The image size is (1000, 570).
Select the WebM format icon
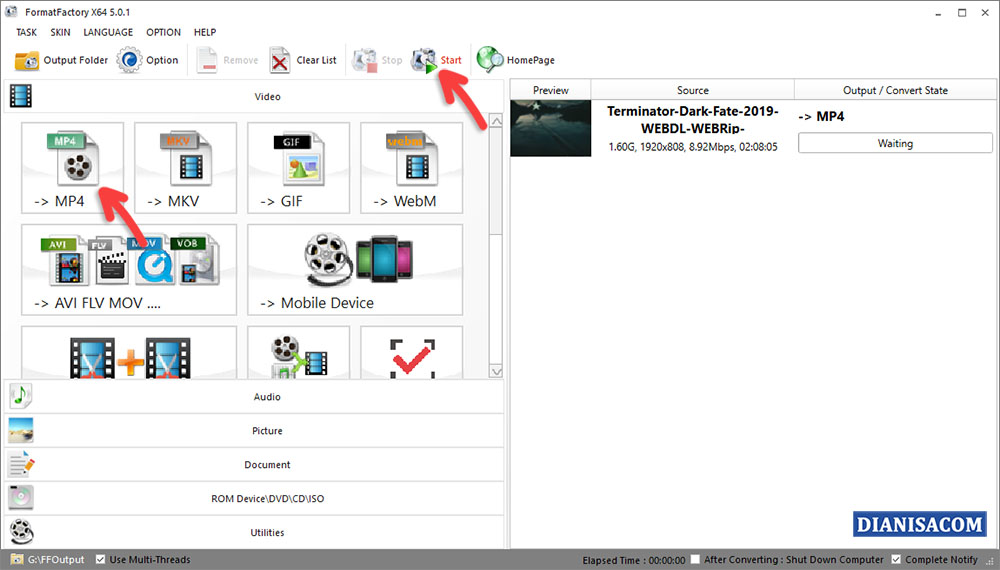[411, 167]
